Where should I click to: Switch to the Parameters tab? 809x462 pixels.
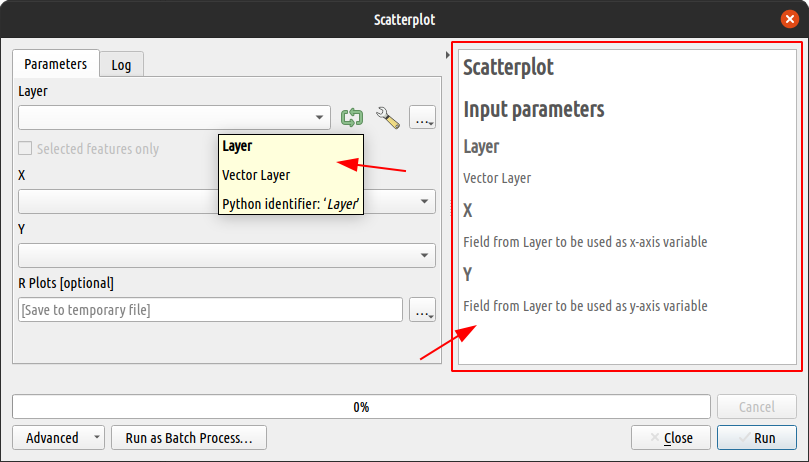coord(56,64)
